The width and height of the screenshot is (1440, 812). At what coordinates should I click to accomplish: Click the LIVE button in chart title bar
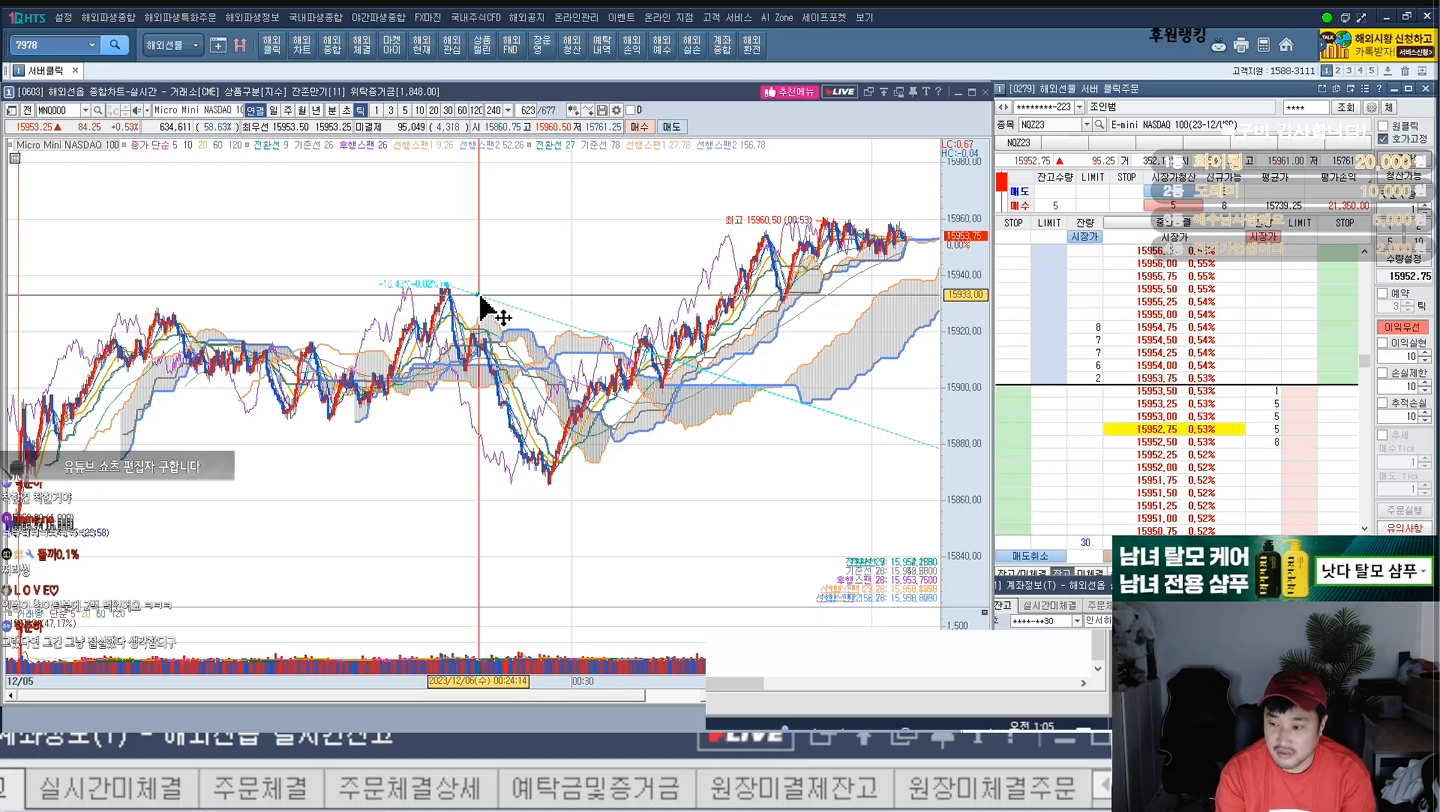pyautogui.click(x=840, y=92)
